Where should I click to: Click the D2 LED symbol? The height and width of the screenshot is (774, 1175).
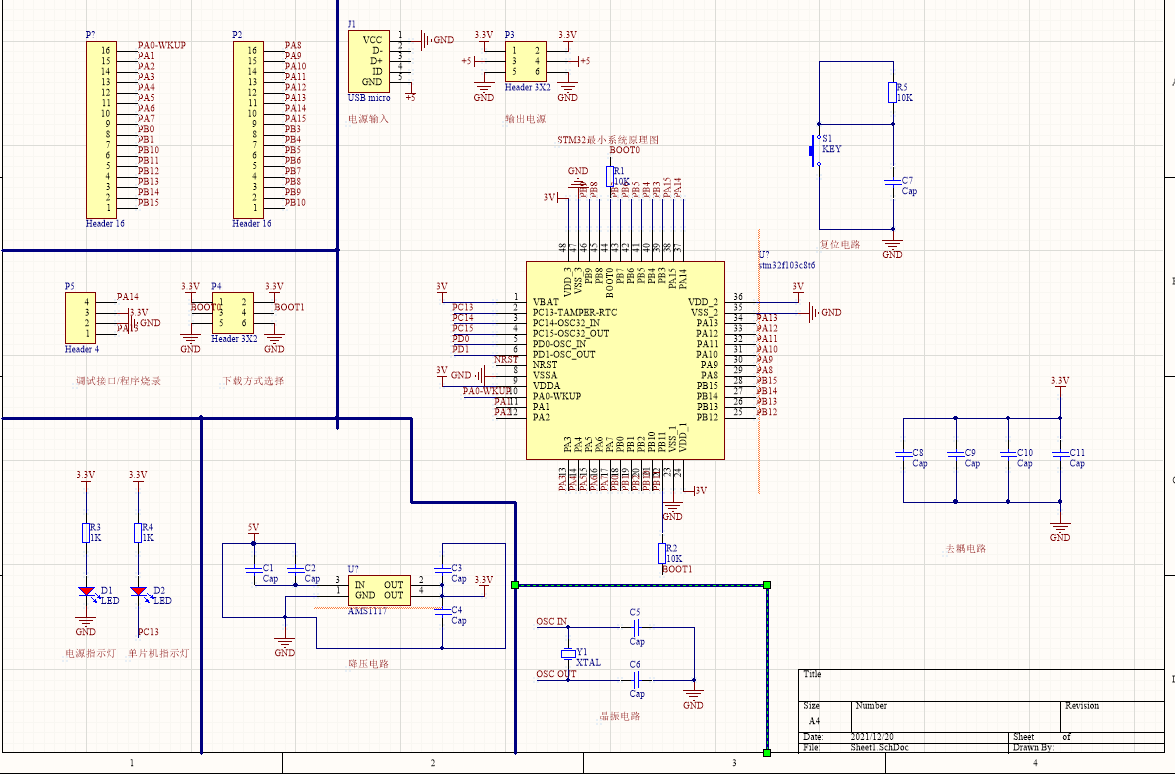pos(139,592)
